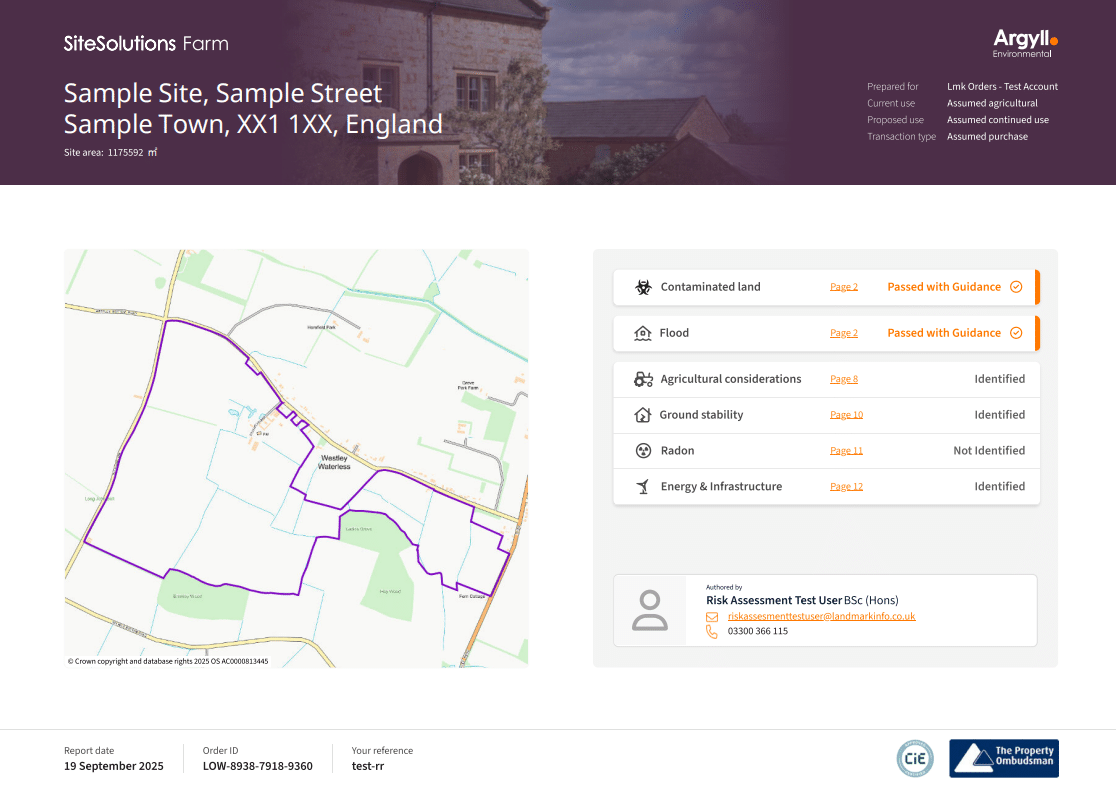Open Page 2 link for Flood
This screenshot has height=786, width=1116.
click(x=844, y=333)
